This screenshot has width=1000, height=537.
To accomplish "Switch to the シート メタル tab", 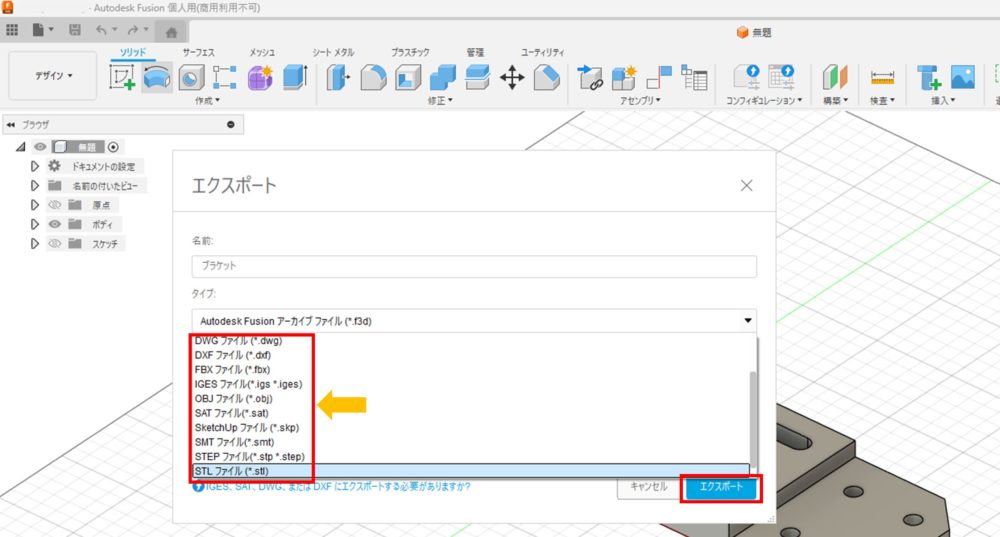I will tap(333, 52).
